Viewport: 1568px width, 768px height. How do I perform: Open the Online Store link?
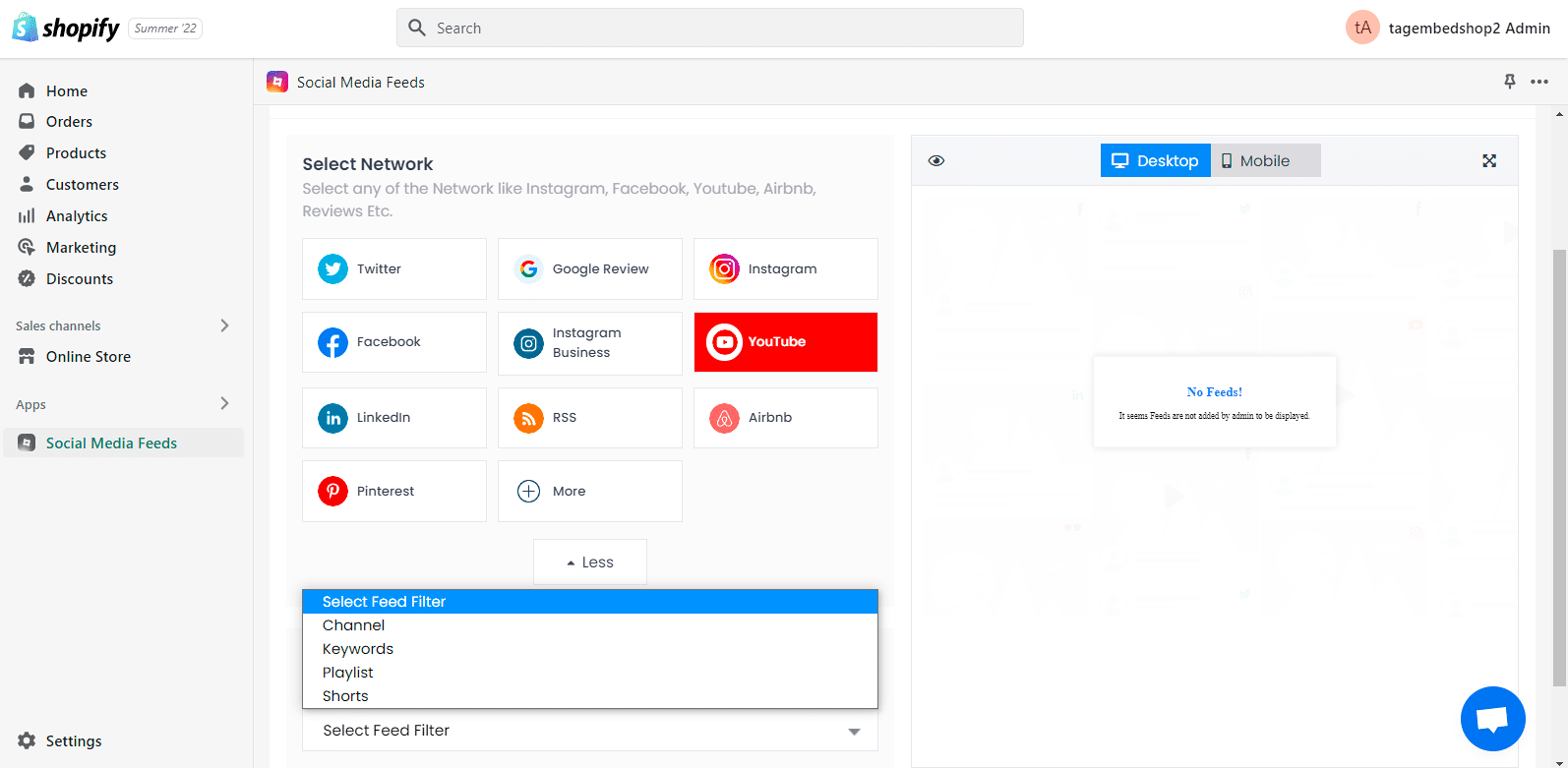(89, 356)
